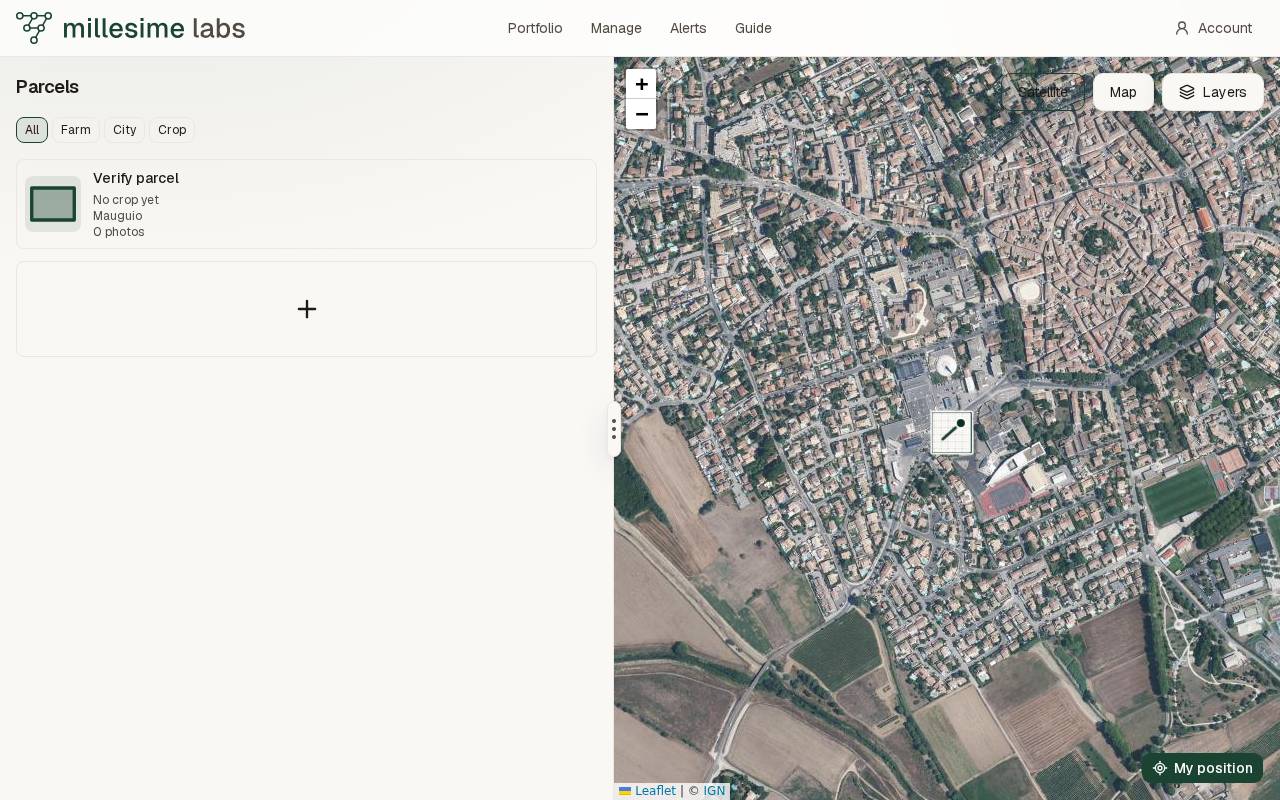Open the IGN attribution link
The height and width of the screenshot is (800, 1280).
click(x=714, y=791)
